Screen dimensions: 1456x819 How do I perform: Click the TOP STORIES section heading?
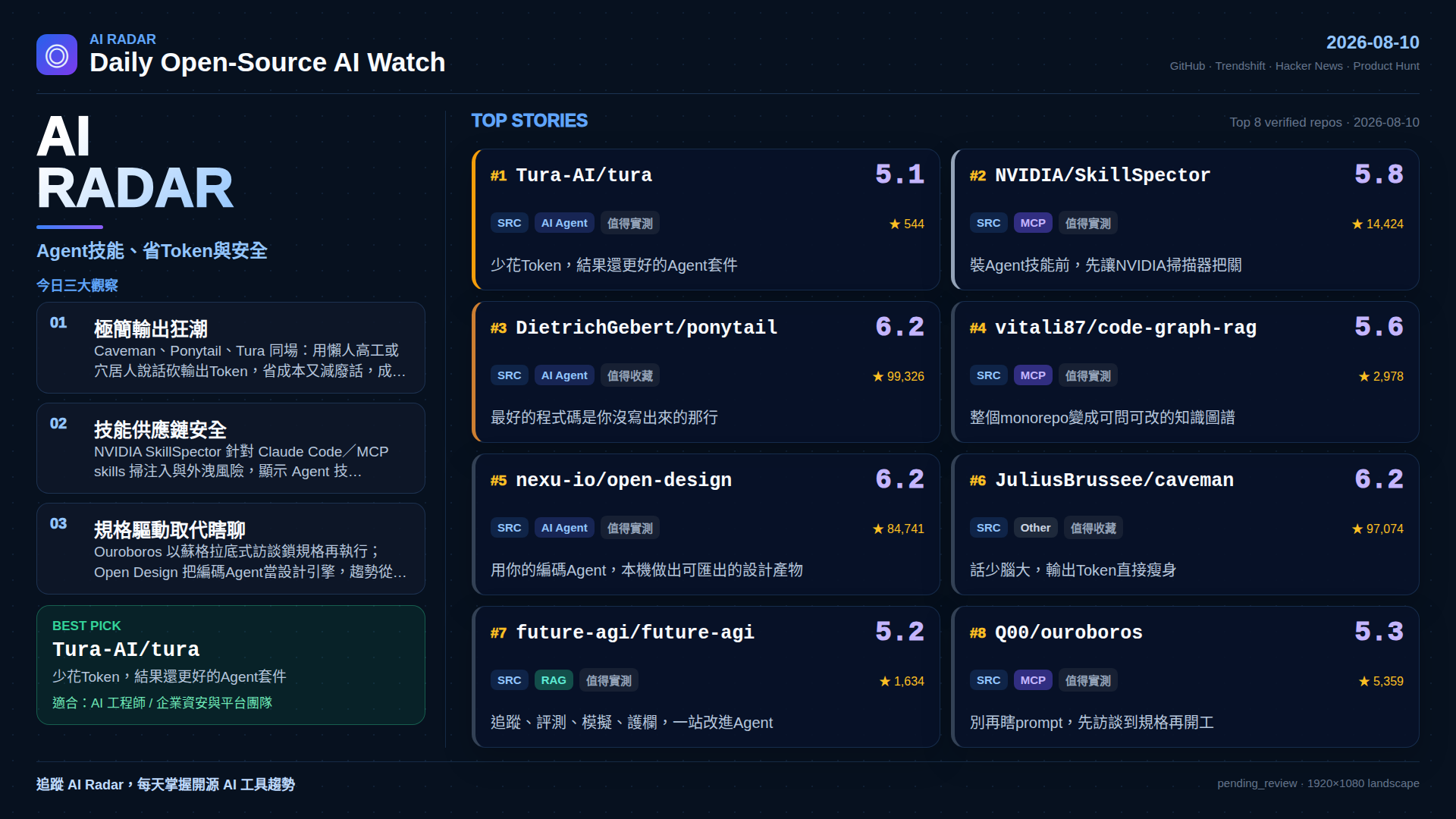[529, 121]
